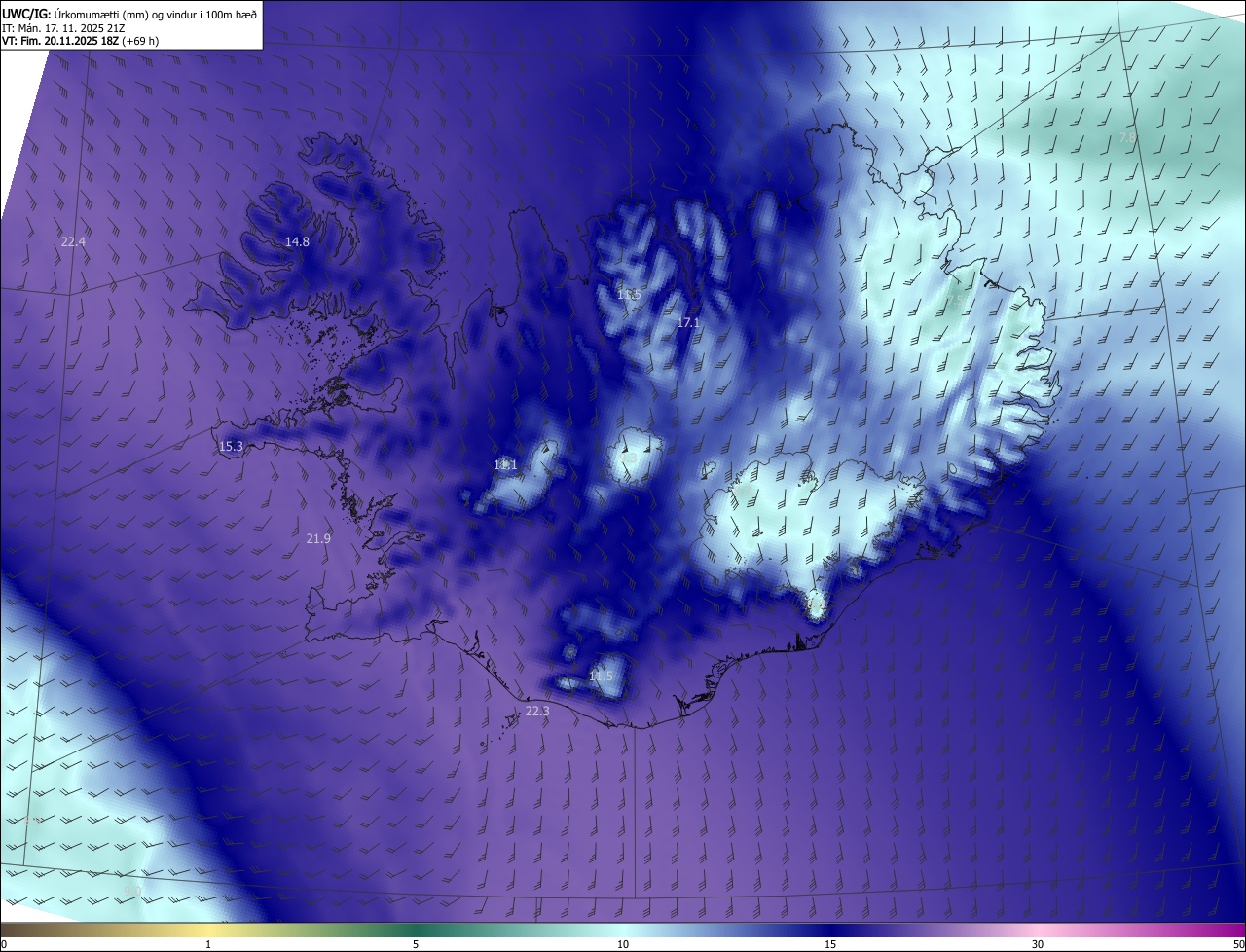Click the 21.9 value on the map
This screenshot has height=952, width=1246.
(x=318, y=538)
